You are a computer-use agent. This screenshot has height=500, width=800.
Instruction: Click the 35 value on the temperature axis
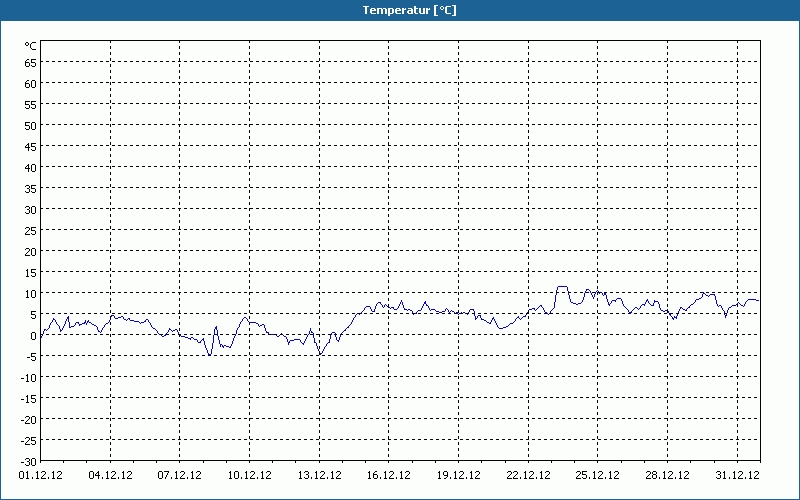(x=31, y=189)
